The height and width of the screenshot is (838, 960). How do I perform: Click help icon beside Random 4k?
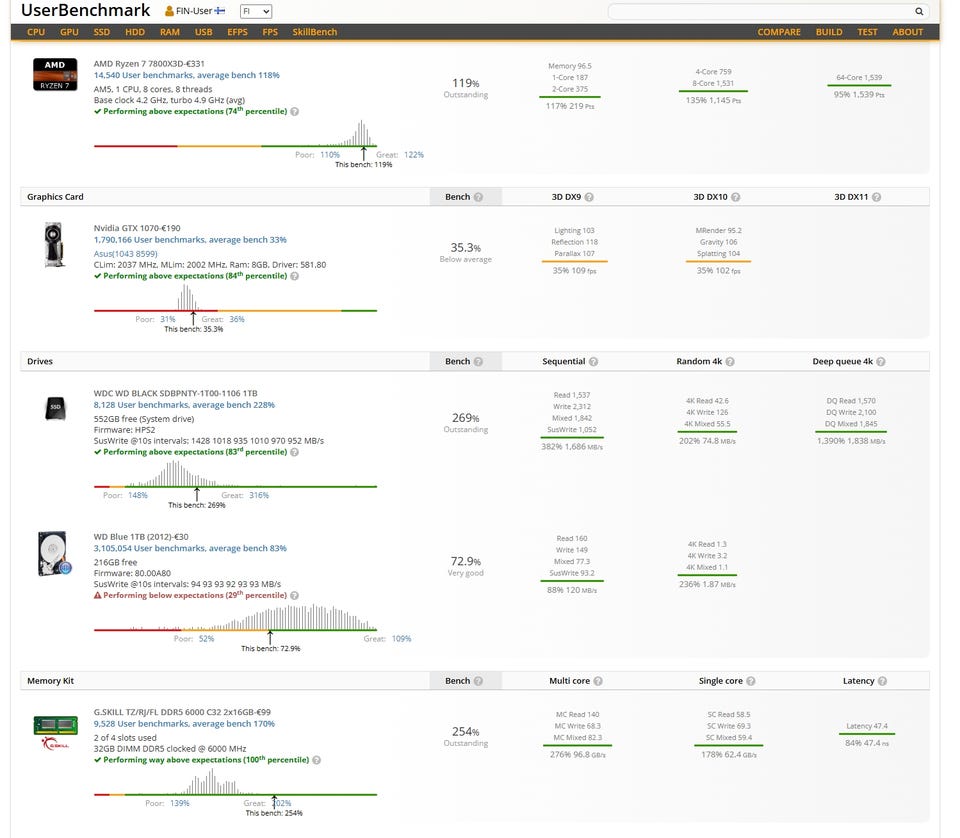[x=730, y=362]
